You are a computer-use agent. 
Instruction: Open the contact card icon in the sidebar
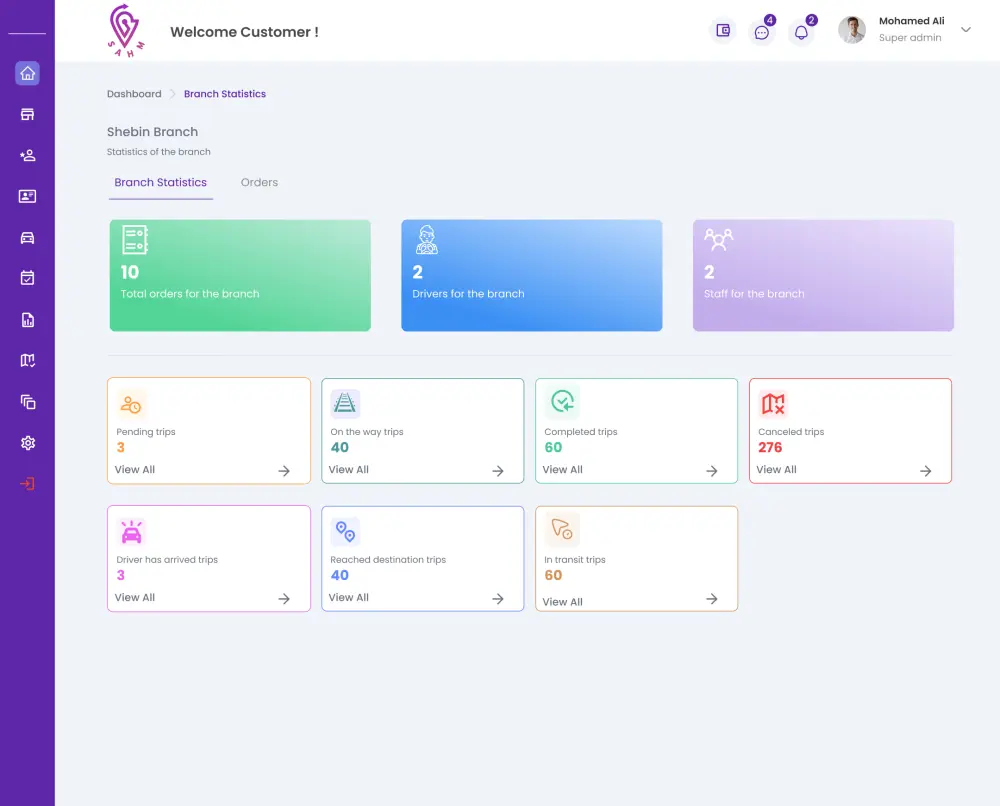click(27, 196)
